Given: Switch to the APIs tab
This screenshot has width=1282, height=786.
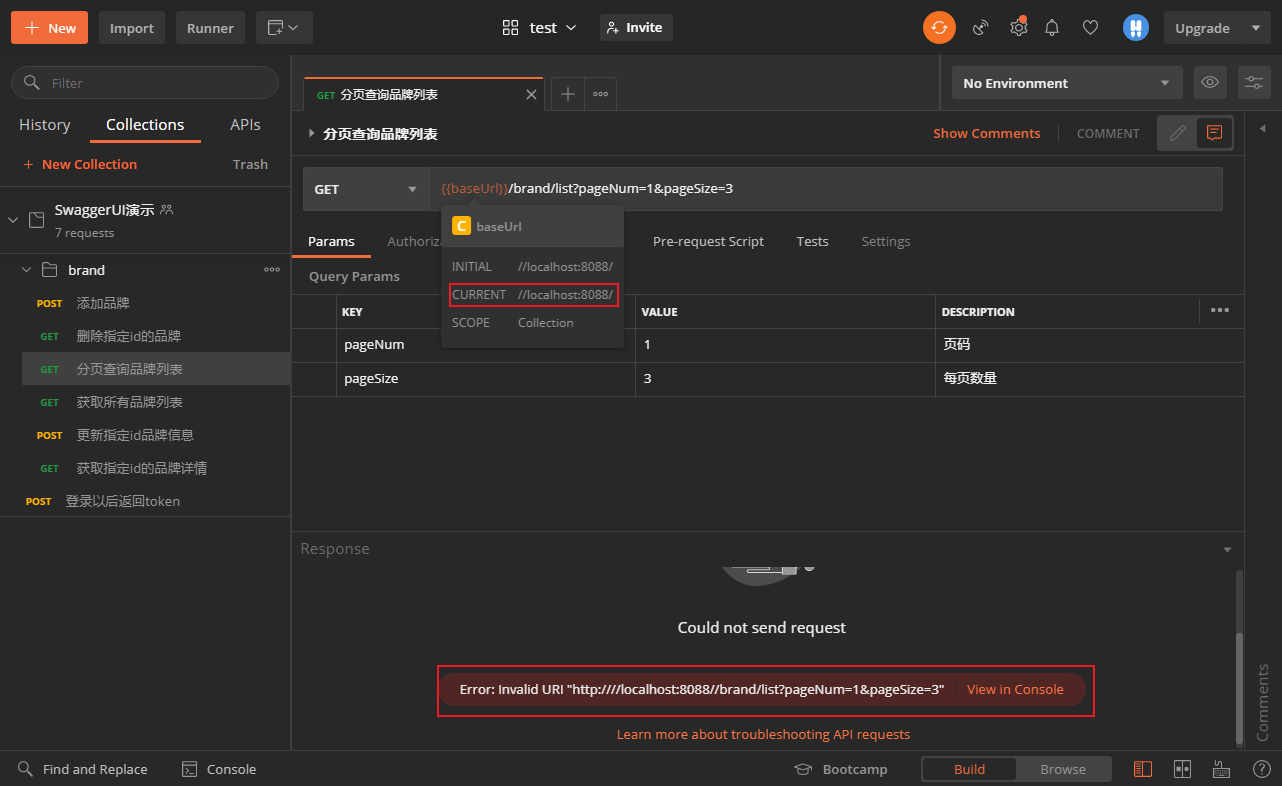Looking at the screenshot, I should [245, 125].
